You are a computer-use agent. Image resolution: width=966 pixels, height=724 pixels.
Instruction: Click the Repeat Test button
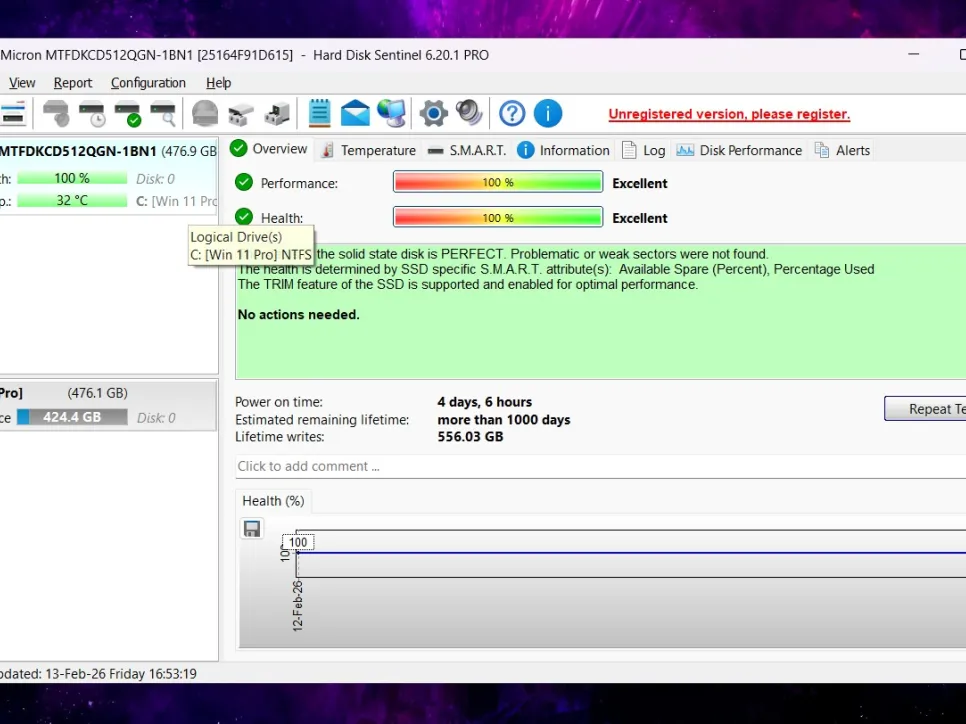[x=925, y=409]
